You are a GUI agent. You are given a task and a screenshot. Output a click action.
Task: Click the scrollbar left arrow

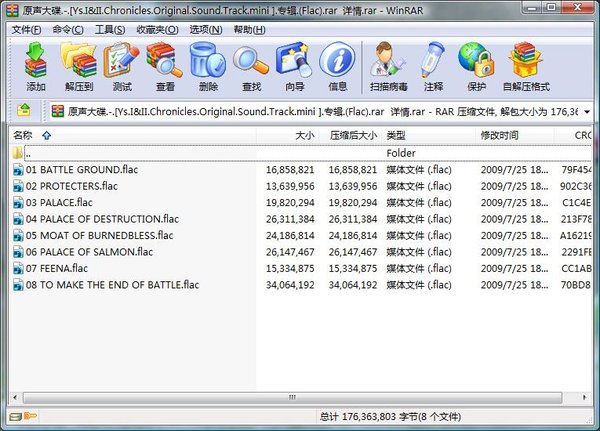[15, 397]
